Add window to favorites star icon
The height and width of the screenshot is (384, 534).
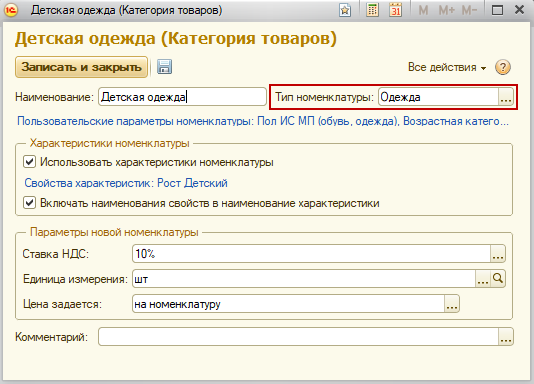click(345, 10)
